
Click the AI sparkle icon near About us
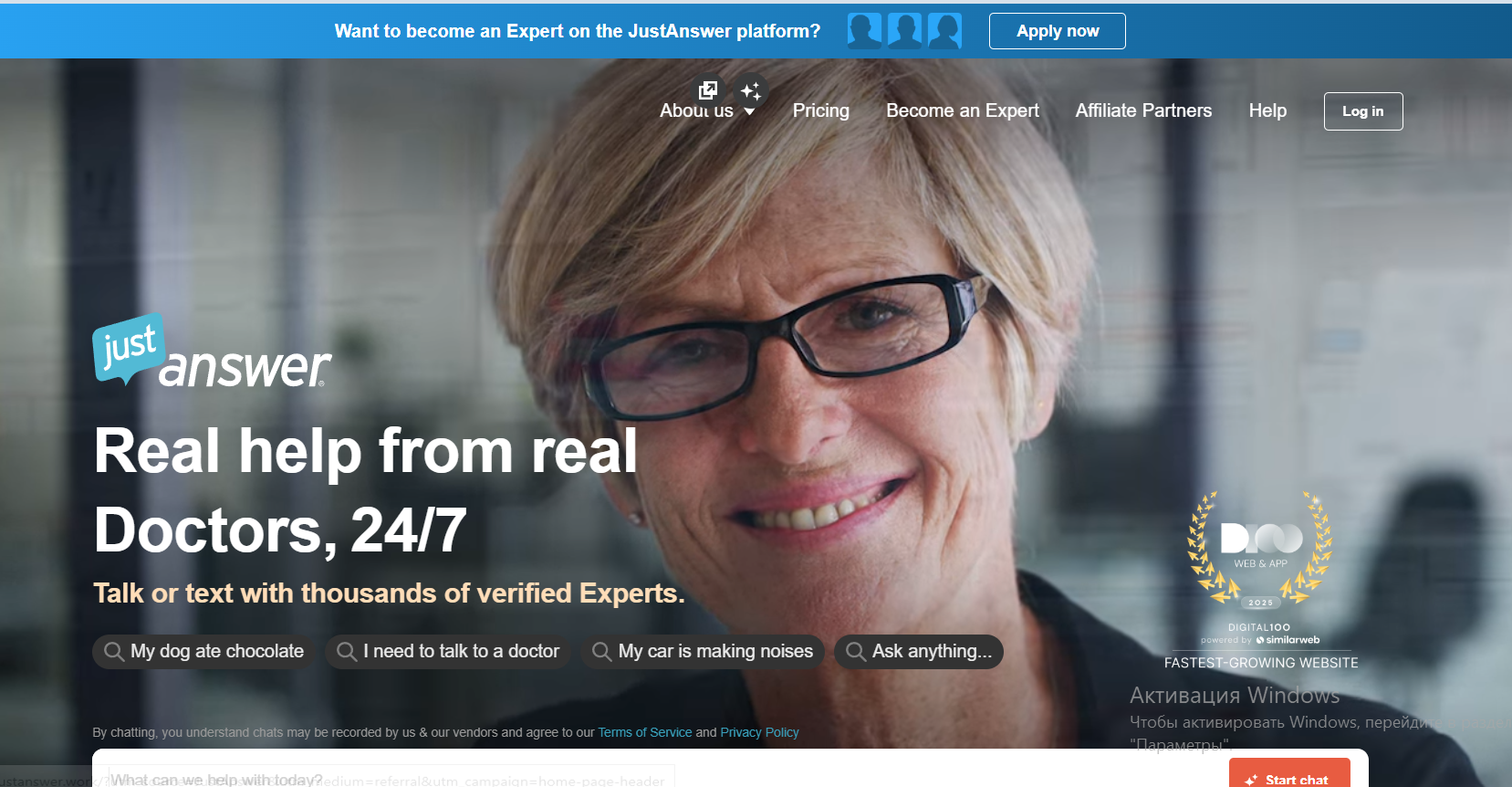[x=751, y=90]
